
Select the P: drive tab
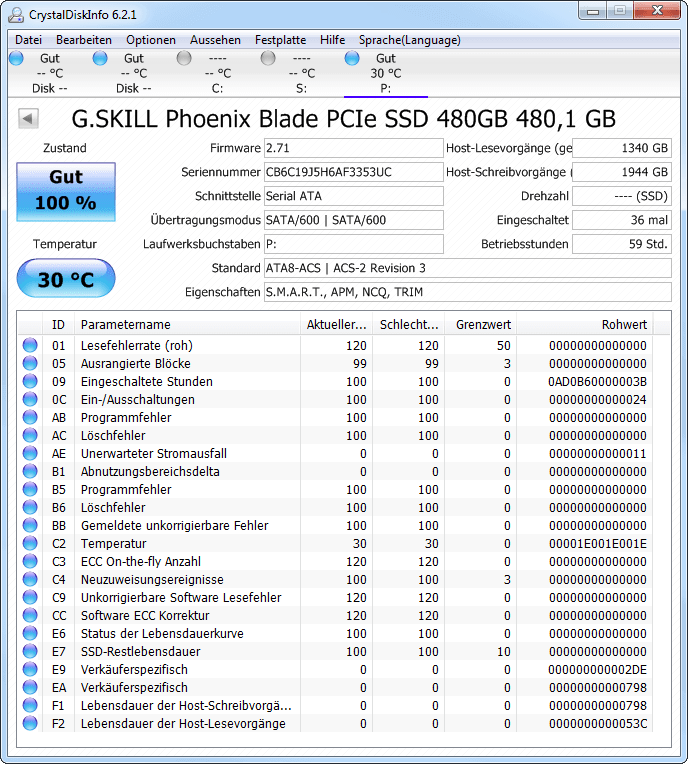[x=385, y=73]
